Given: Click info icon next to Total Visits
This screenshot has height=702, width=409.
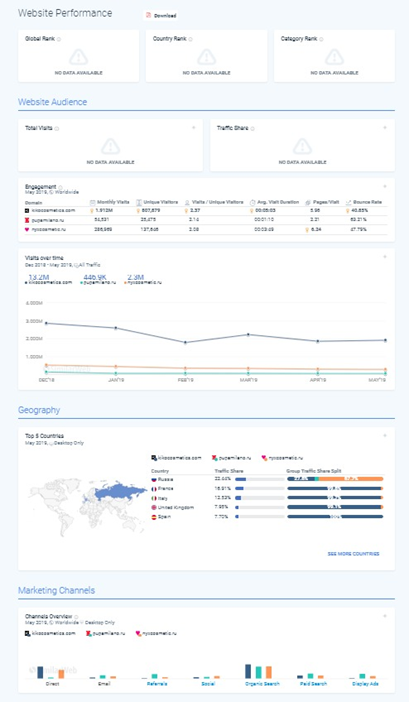Looking at the screenshot, I should pyautogui.click(x=57, y=128).
